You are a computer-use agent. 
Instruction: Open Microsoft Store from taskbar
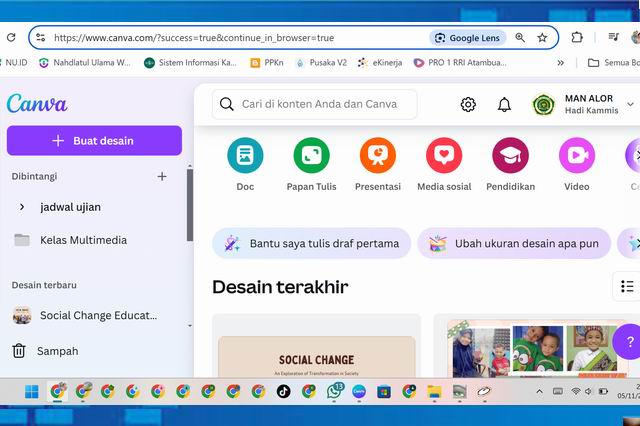tap(384, 391)
